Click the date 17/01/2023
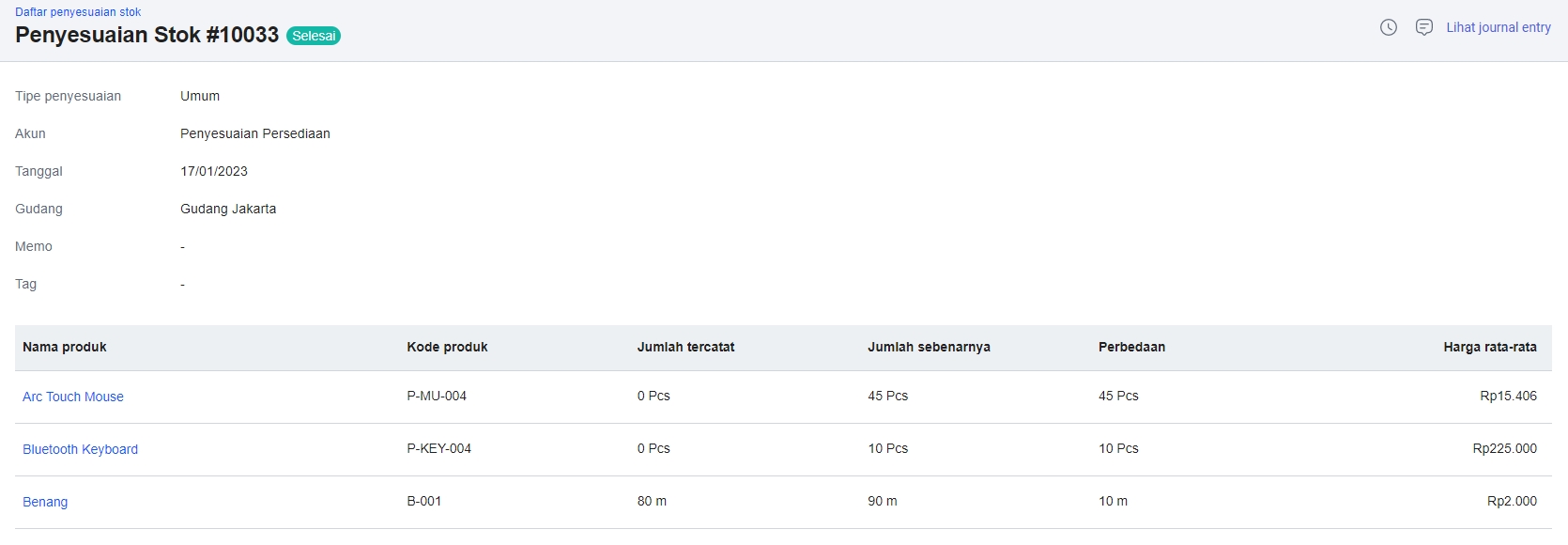The height and width of the screenshot is (545, 1568). click(x=214, y=171)
